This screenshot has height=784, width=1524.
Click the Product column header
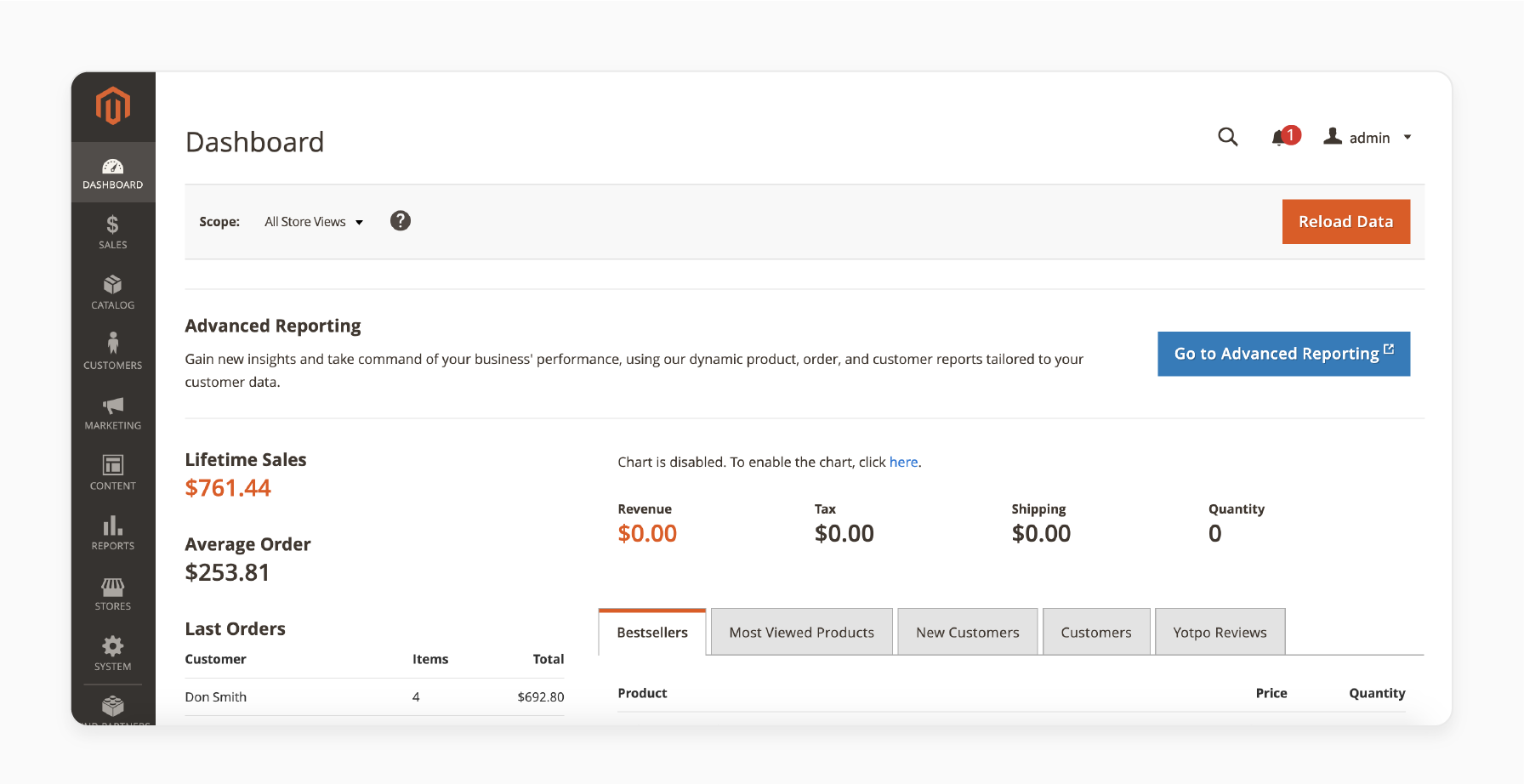click(x=642, y=693)
